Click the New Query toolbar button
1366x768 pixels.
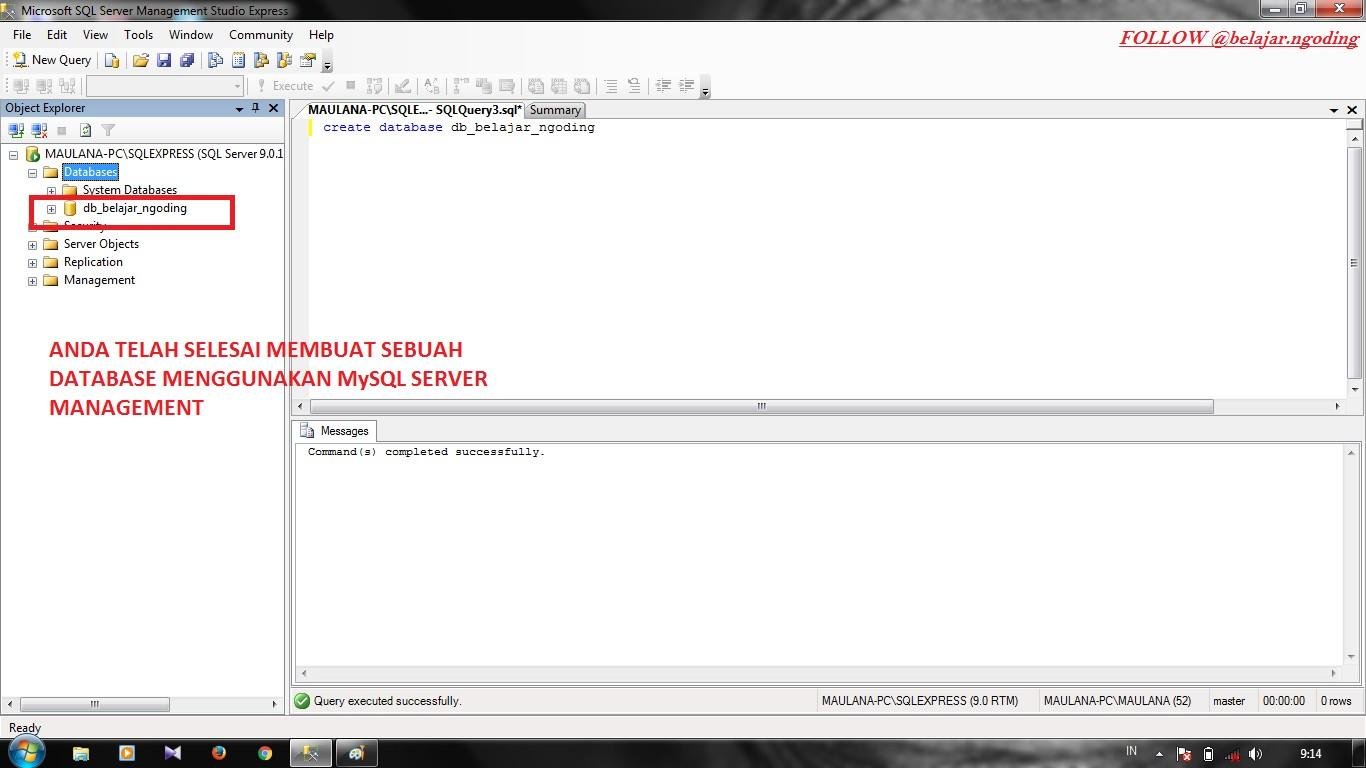51,60
